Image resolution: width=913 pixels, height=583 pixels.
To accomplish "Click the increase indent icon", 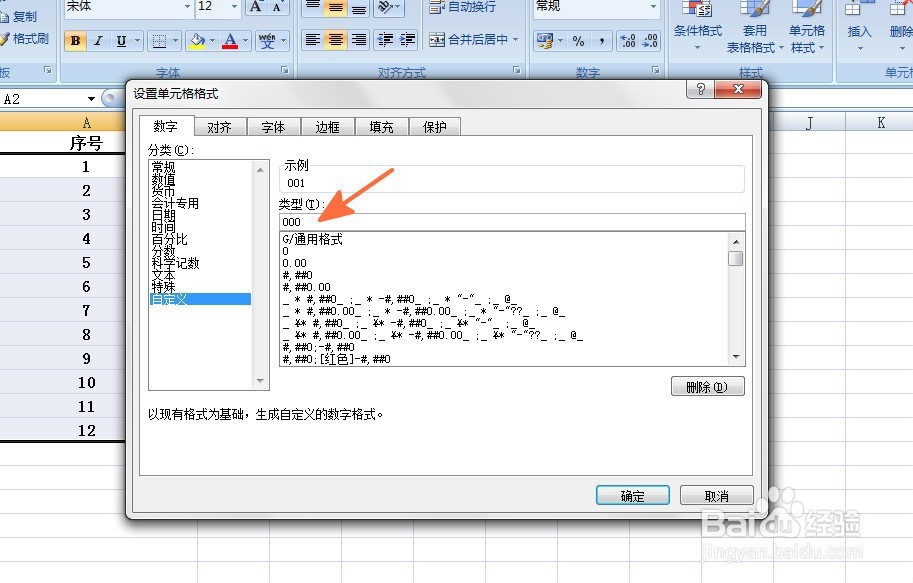I will [x=407, y=40].
